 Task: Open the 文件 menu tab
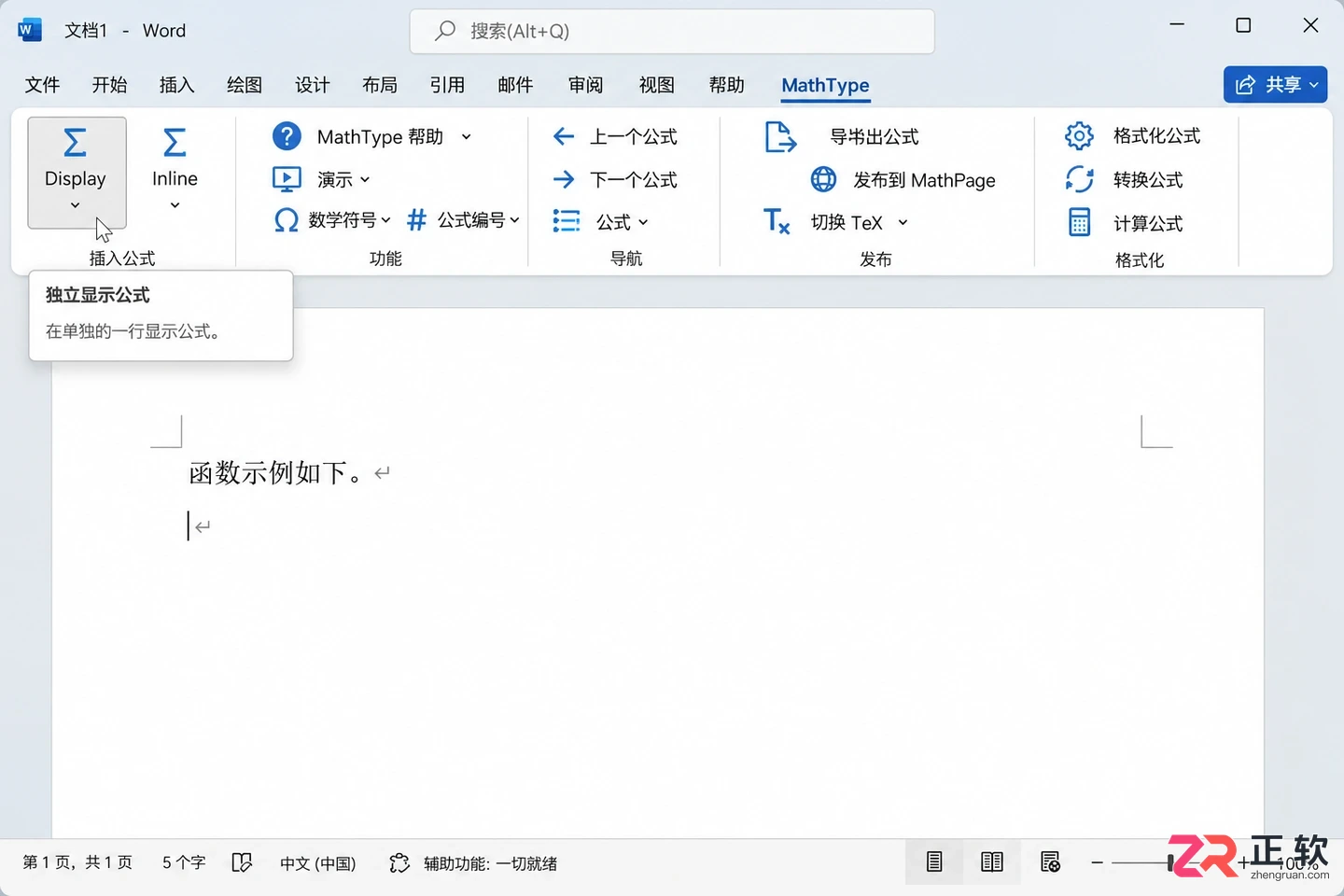point(42,85)
